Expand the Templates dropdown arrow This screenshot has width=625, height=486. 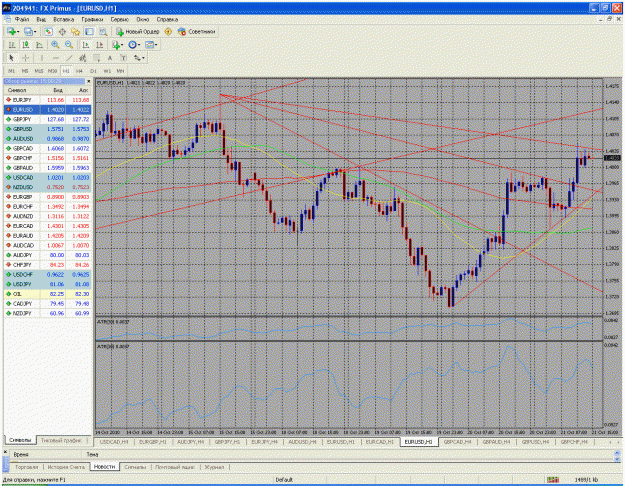tap(156, 45)
